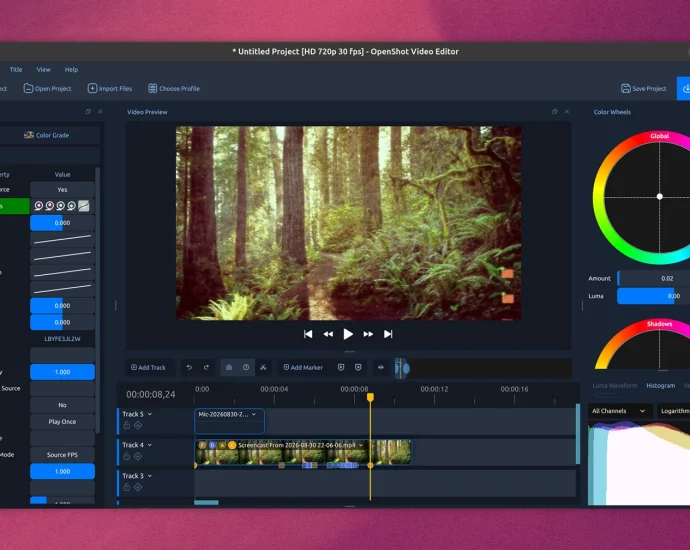690x550 pixels.
Task: Lock Track 3
Action: (127, 487)
